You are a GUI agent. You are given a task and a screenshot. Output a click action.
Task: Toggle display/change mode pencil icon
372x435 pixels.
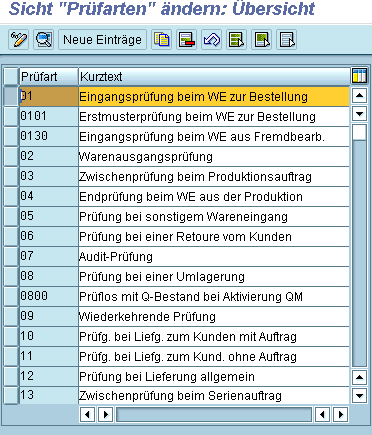point(18,40)
